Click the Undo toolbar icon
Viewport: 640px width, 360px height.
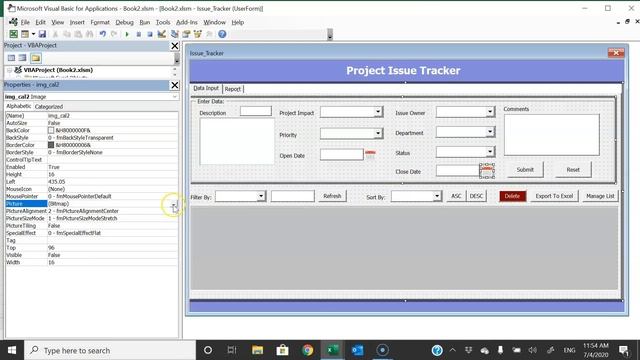pyautogui.click(x=103, y=34)
